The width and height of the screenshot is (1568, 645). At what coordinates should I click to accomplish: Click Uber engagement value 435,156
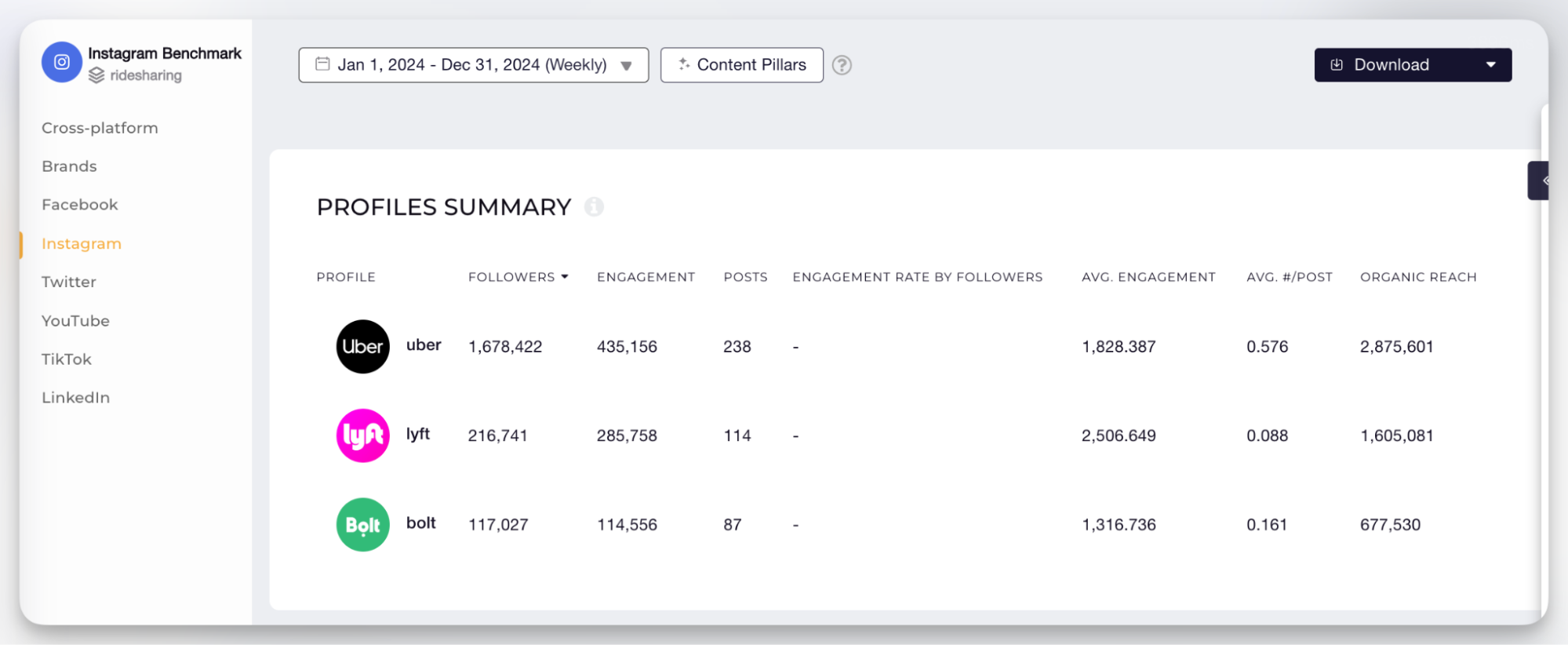coord(627,347)
